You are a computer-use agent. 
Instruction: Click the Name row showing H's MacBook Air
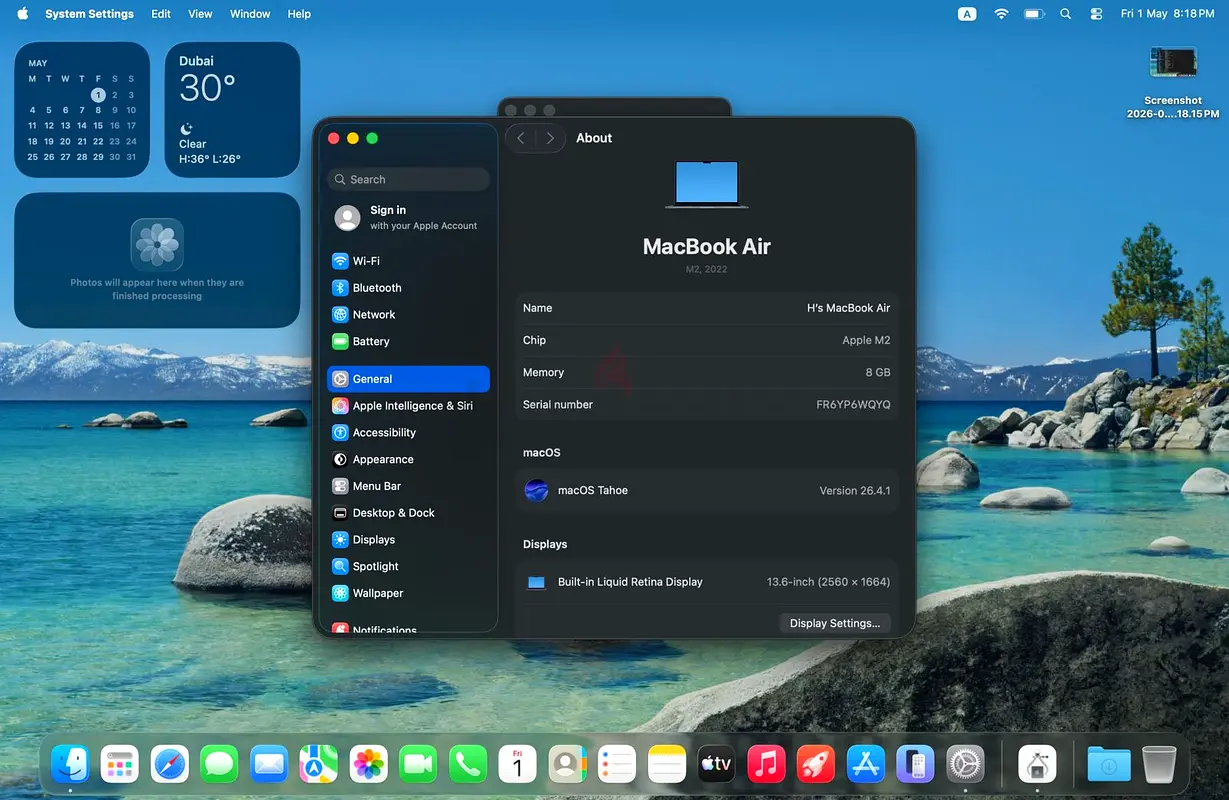click(x=706, y=308)
